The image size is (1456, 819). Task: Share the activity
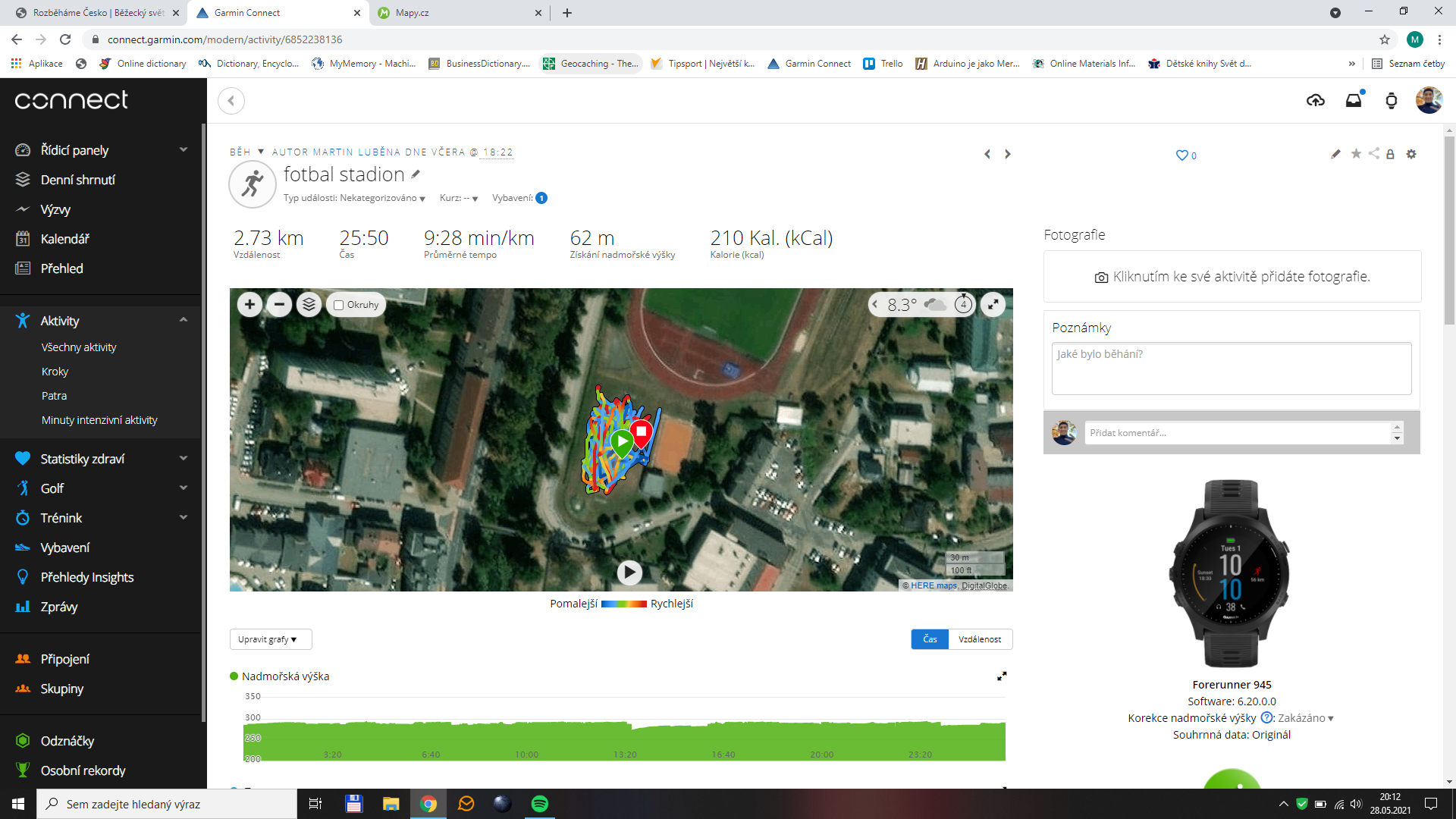[1373, 154]
